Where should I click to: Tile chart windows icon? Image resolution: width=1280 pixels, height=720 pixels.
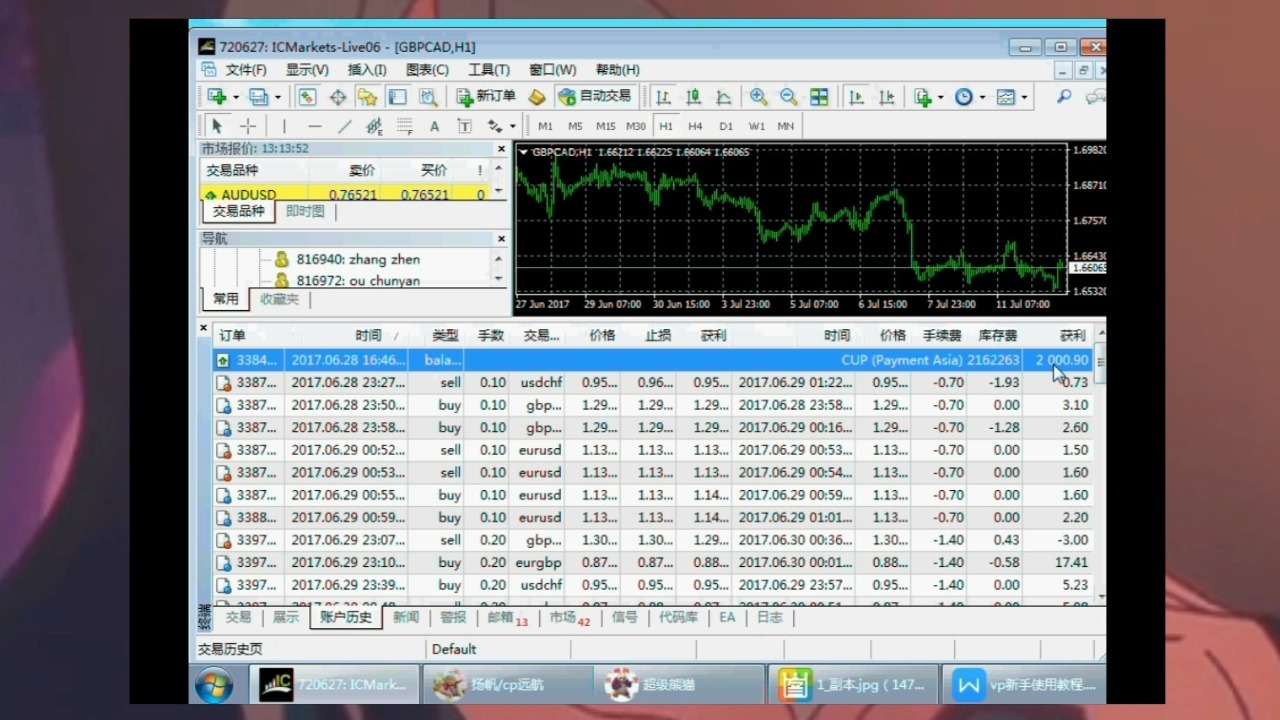click(819, 97)
